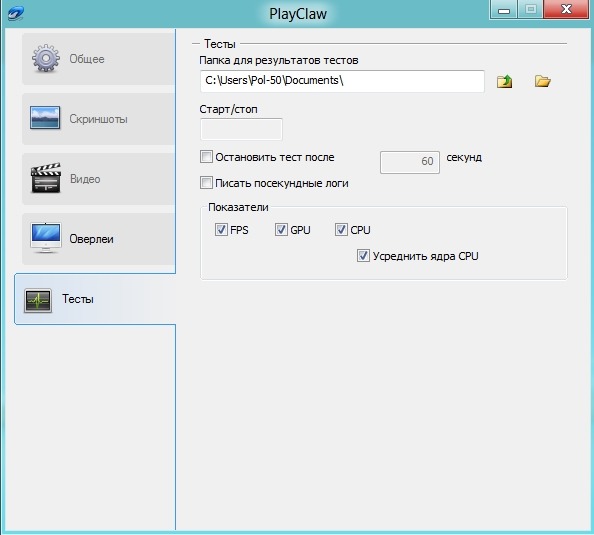Uncheck the FPS indicator checkbox

pyautogui.click(x=221, y=230)
